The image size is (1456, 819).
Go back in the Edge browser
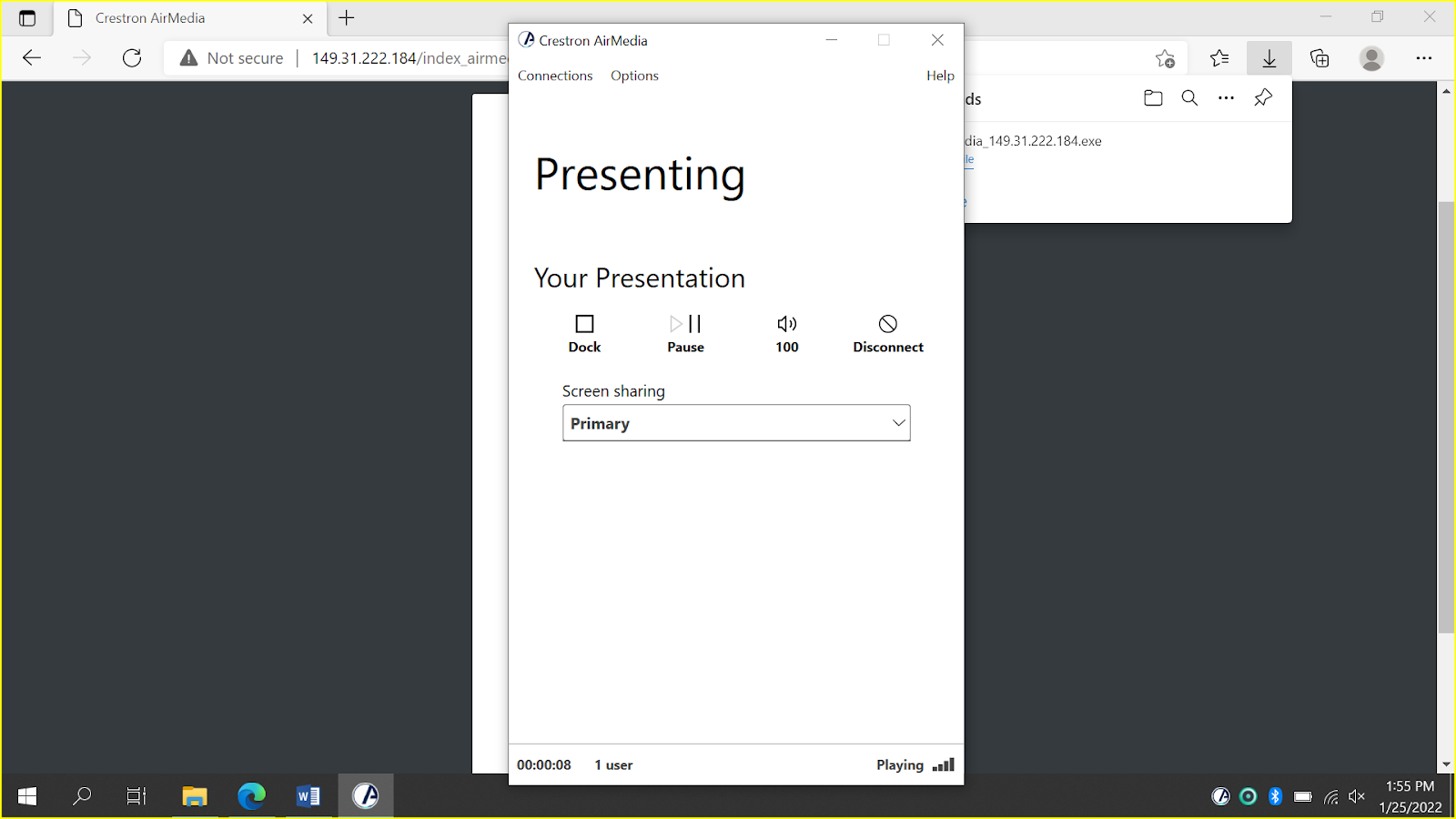32,58
